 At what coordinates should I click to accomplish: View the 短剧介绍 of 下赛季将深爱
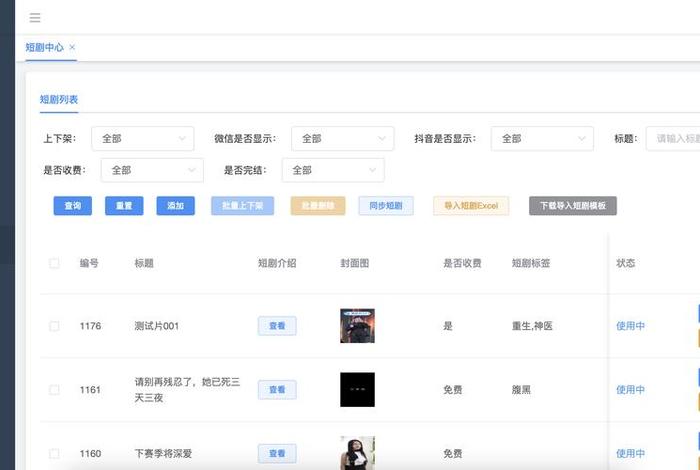[x=277, y=453]
